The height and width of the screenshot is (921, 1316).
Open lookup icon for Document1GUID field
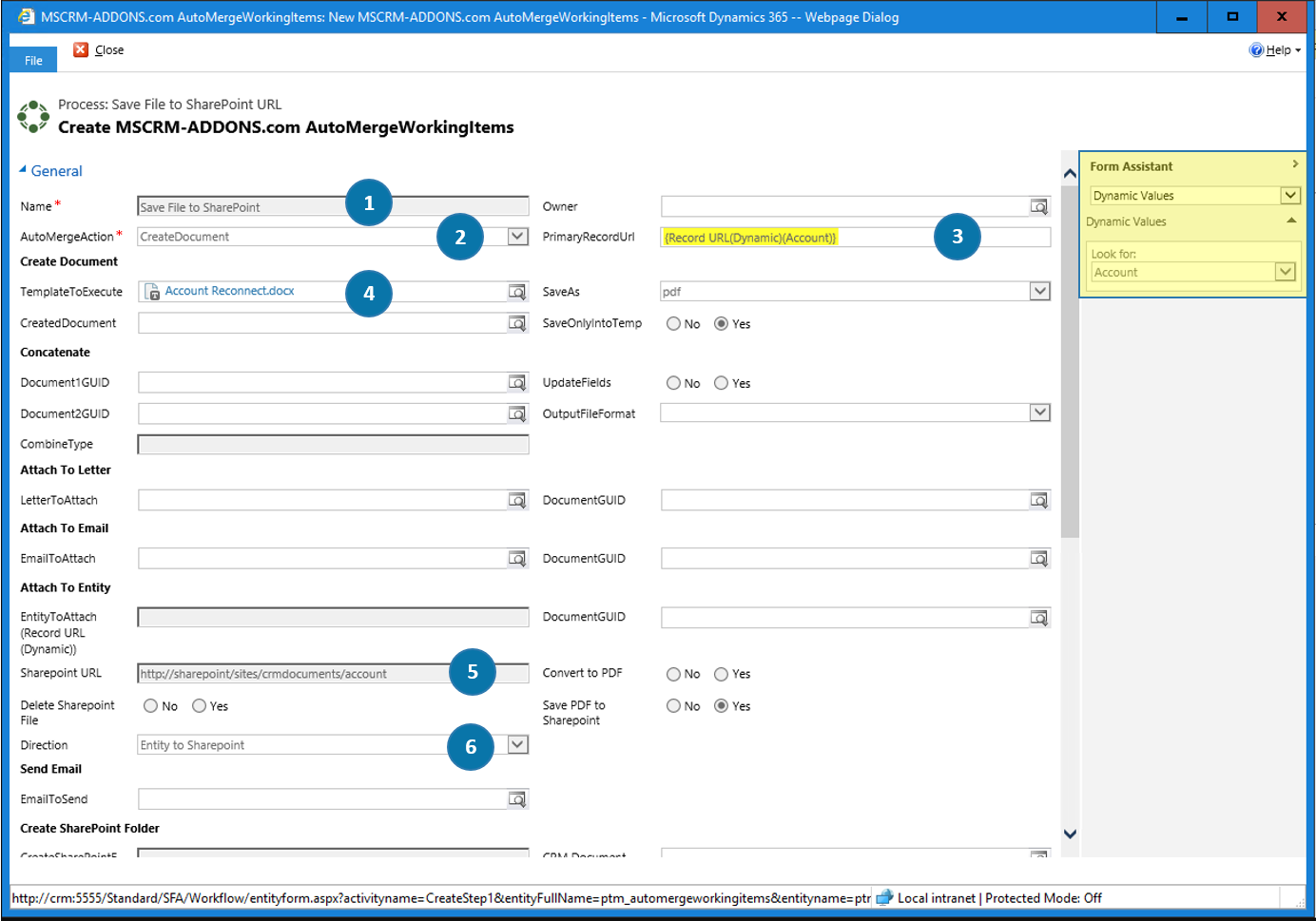click(x=517, y=382)
